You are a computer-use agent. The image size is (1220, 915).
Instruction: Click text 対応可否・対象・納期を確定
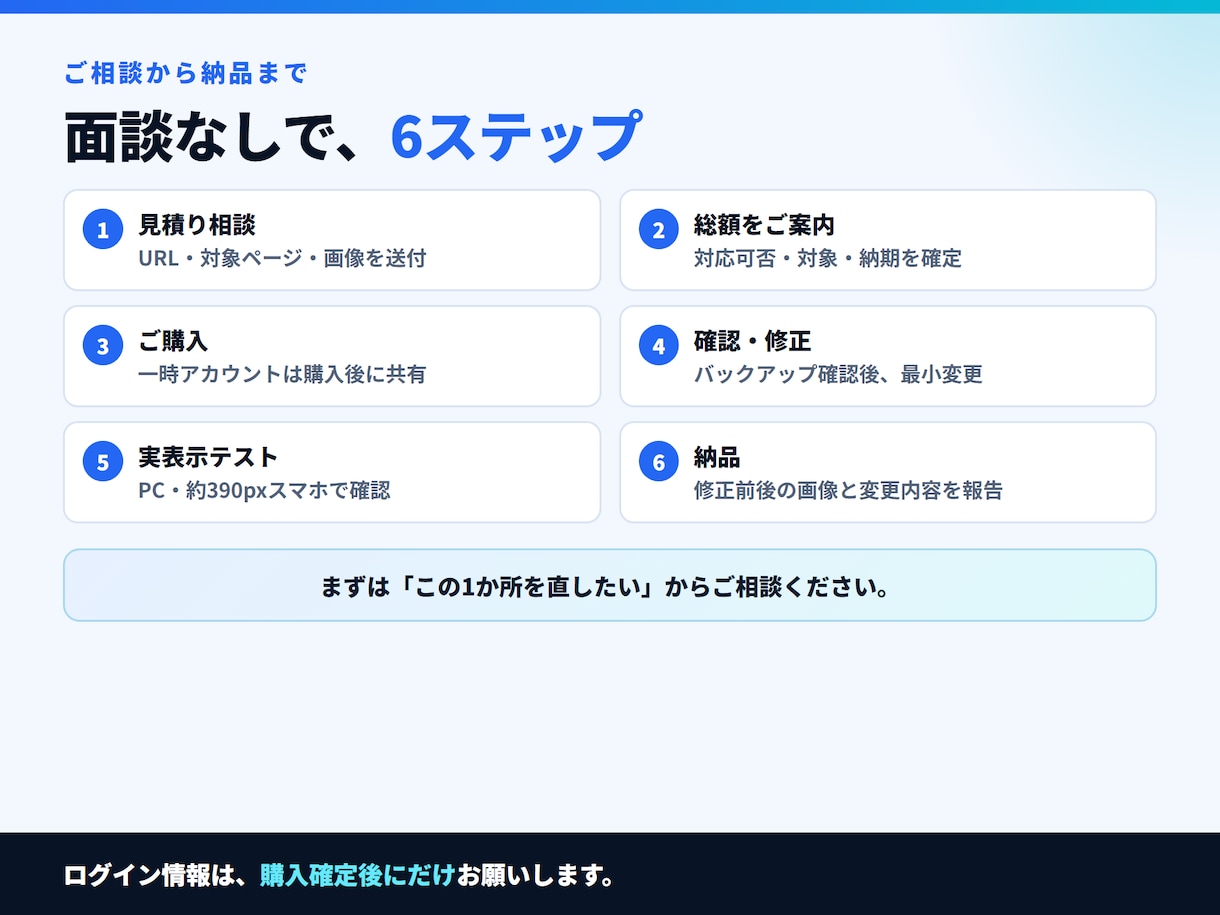point(828,258)
